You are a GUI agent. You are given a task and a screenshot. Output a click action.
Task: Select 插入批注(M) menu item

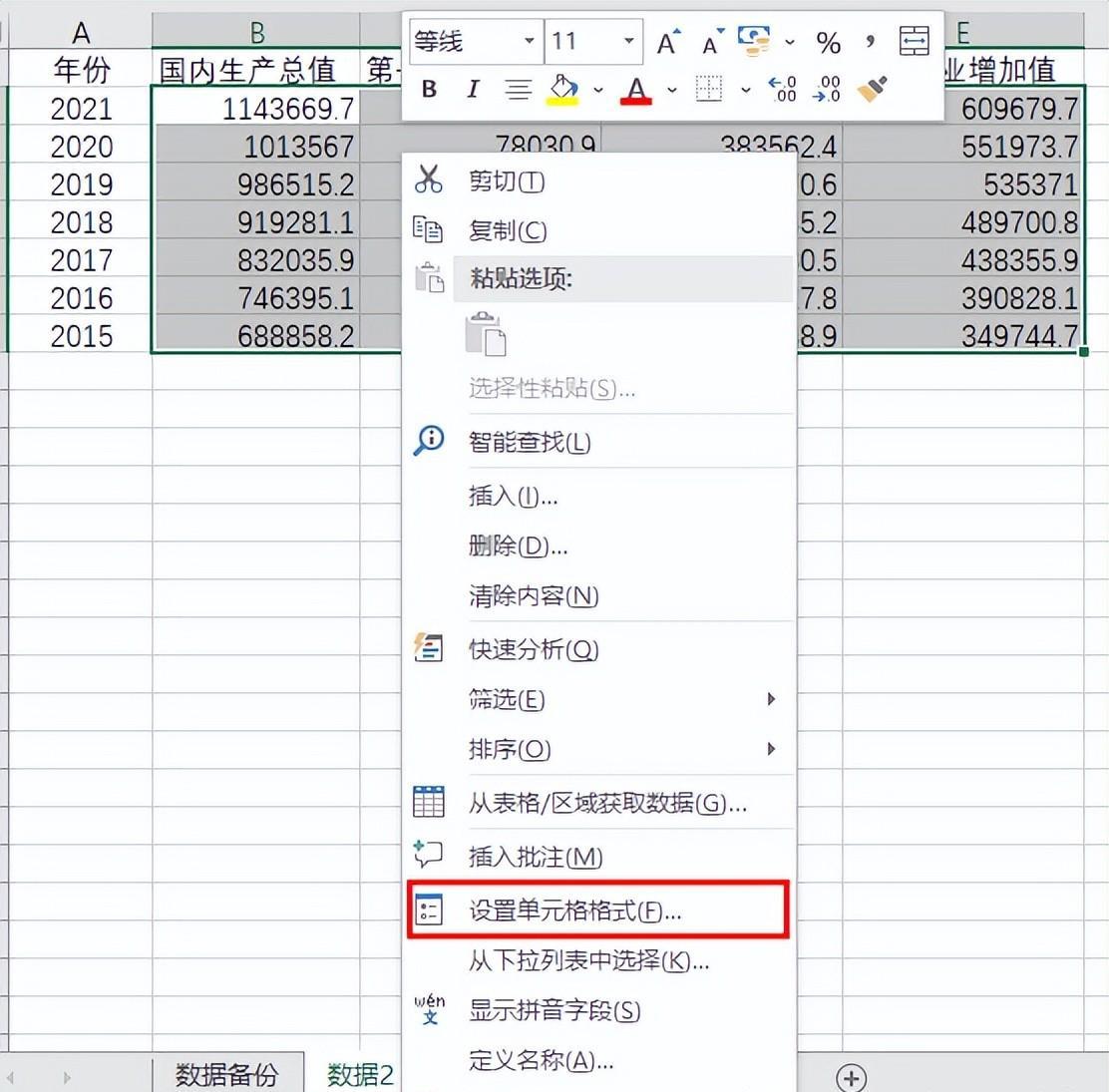tap(599, 857)
